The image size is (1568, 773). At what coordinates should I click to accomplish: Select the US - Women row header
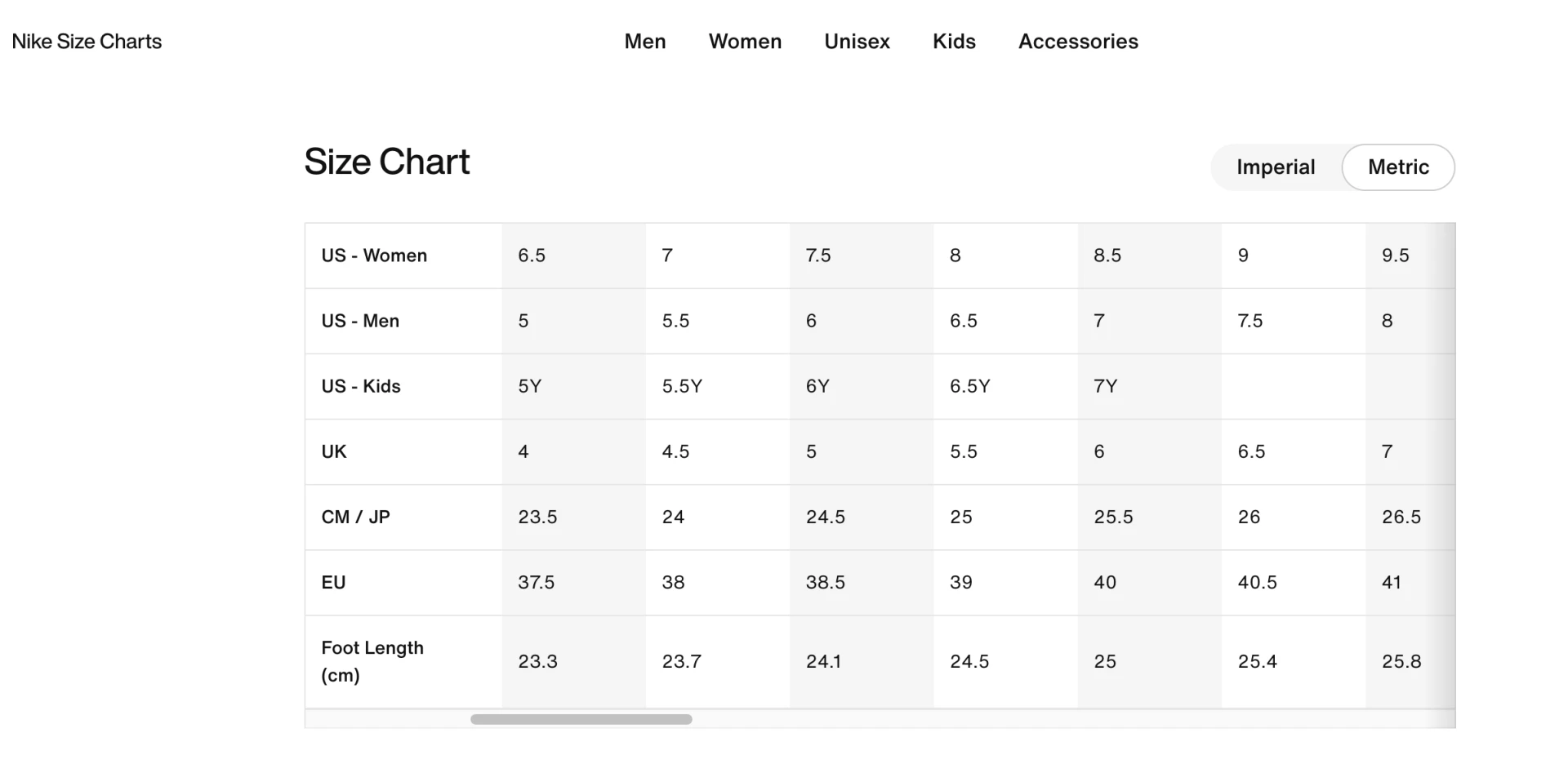(x=403, y=255)
